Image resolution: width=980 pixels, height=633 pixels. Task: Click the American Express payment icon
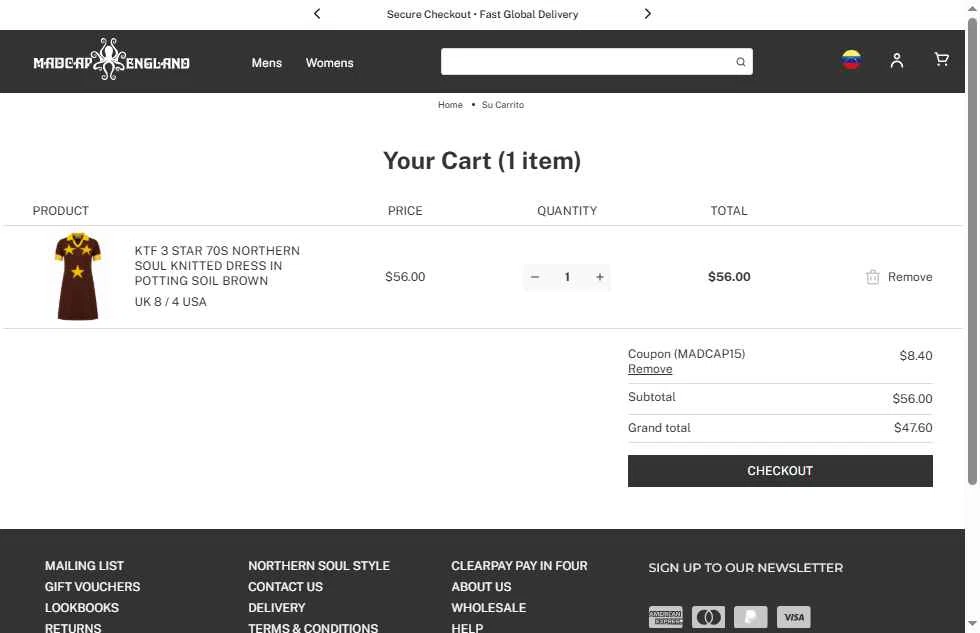click(x=666, y=617)
